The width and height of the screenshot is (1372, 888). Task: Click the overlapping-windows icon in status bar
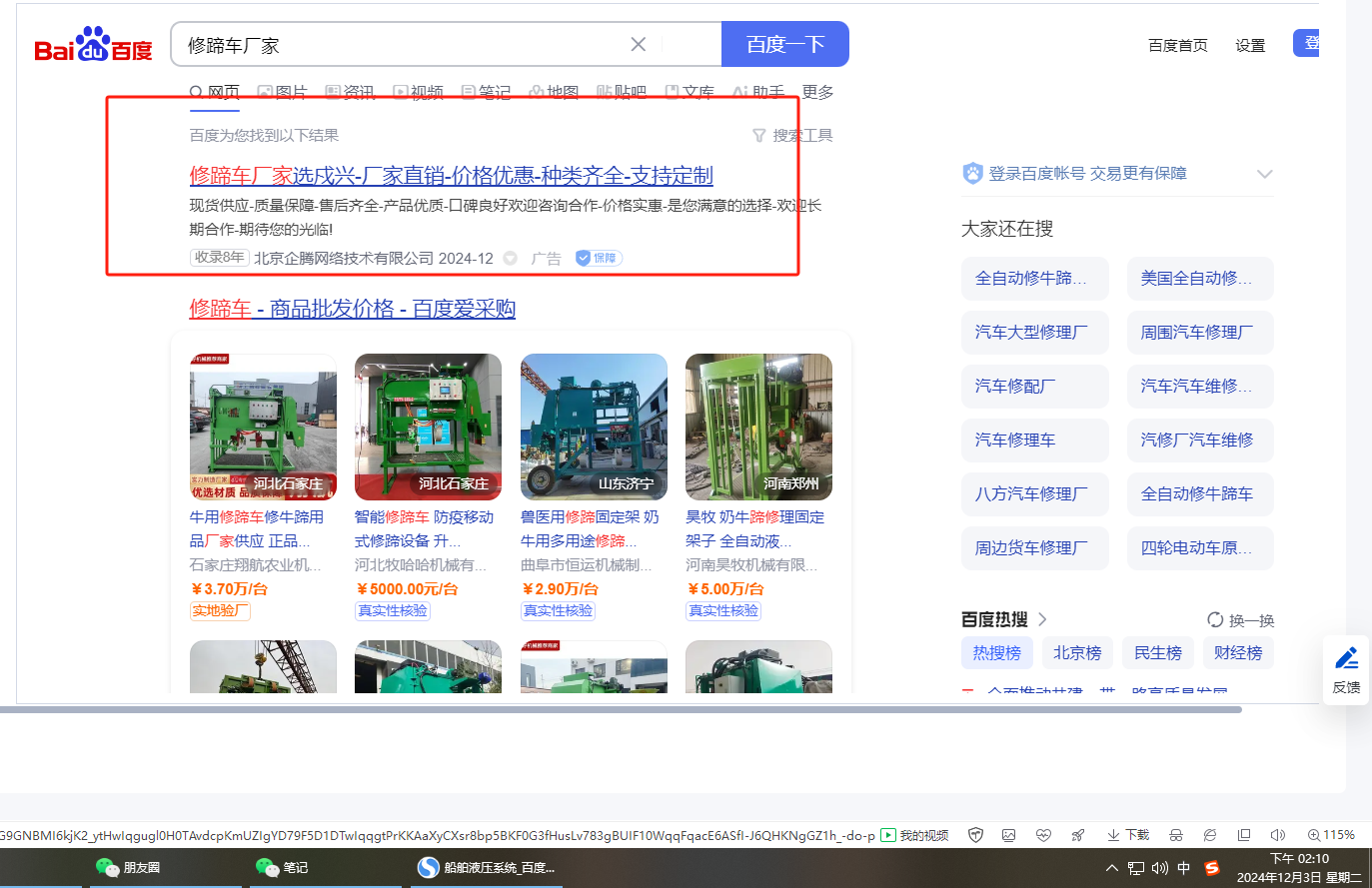pos(1244,835)
